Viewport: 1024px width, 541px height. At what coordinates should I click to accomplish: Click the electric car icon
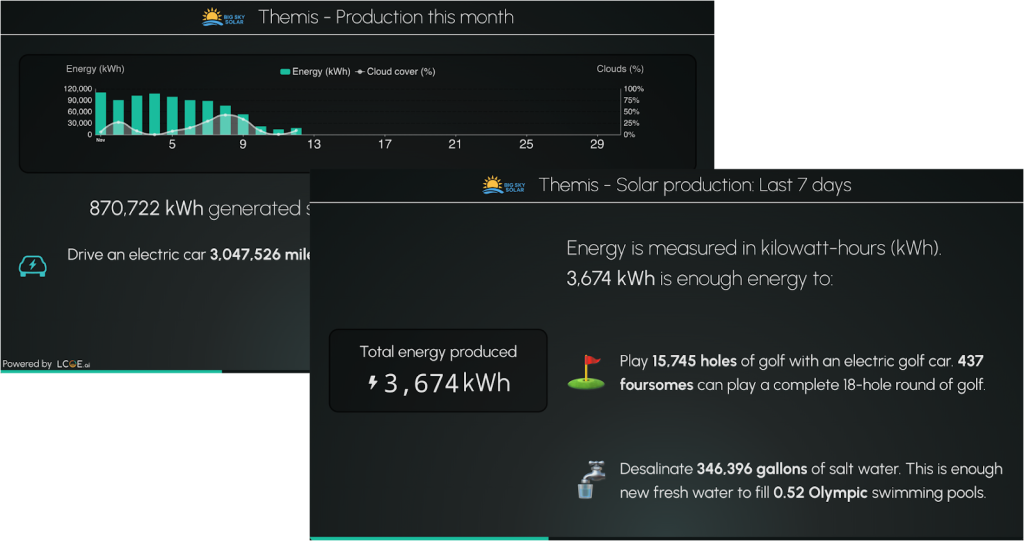(x=32, y=265)
